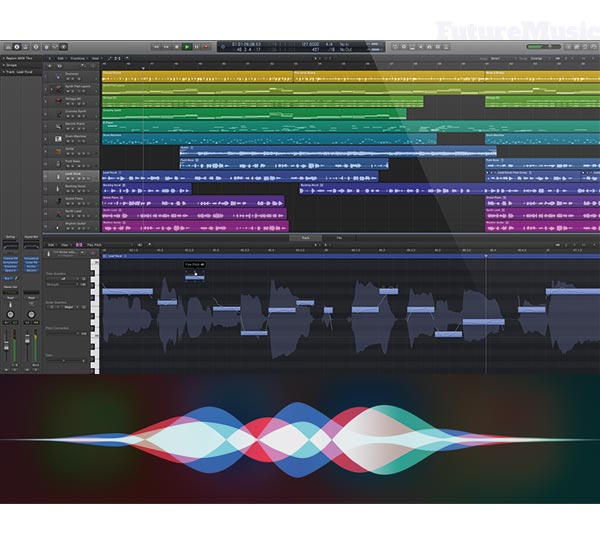
Task: Click the Setting button on channel strip
Action: pos(10,237)
